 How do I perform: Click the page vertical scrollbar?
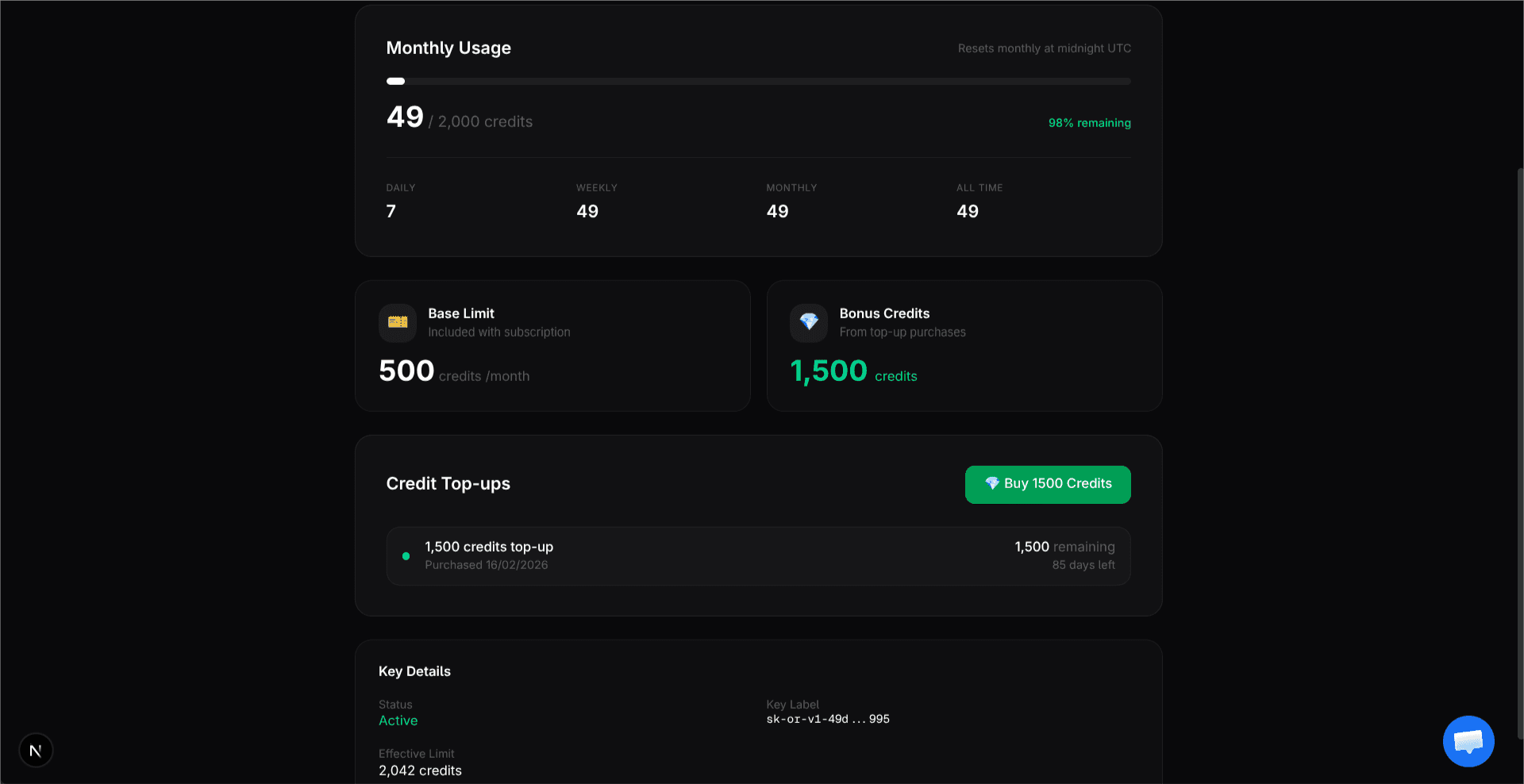pyautogui.click(x=1519, y=452)
